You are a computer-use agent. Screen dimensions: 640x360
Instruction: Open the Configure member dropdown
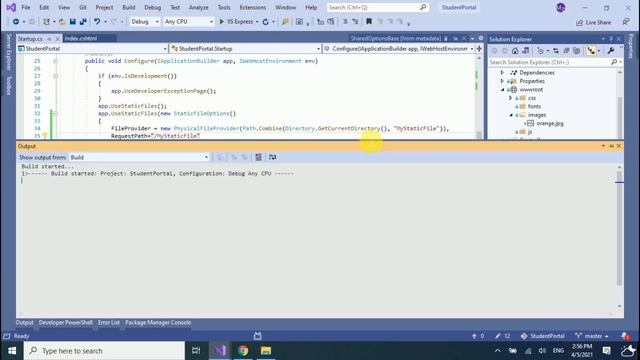click(x=398, y=49)
